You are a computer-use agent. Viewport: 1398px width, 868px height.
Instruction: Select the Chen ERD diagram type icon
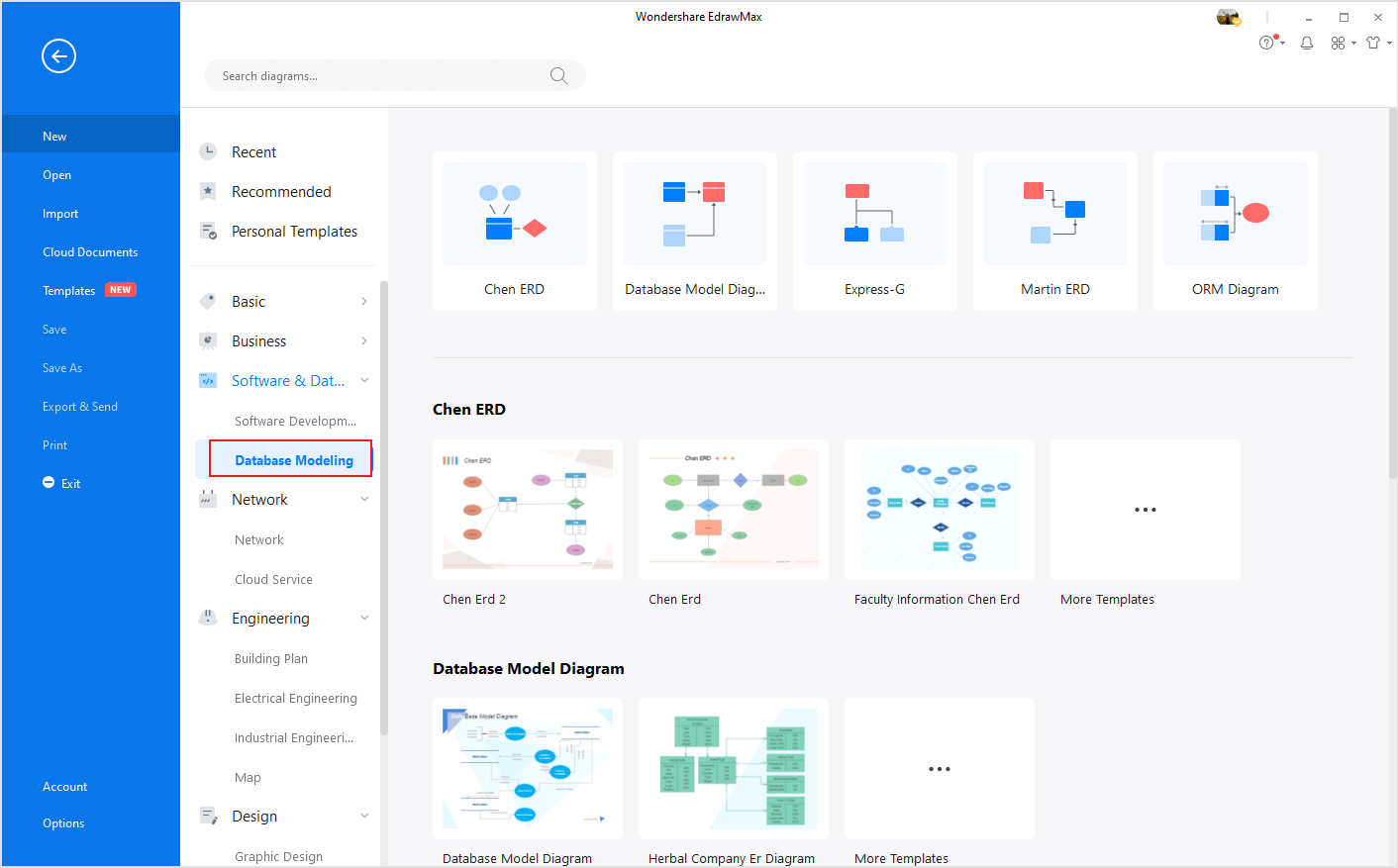coord(515,214)
